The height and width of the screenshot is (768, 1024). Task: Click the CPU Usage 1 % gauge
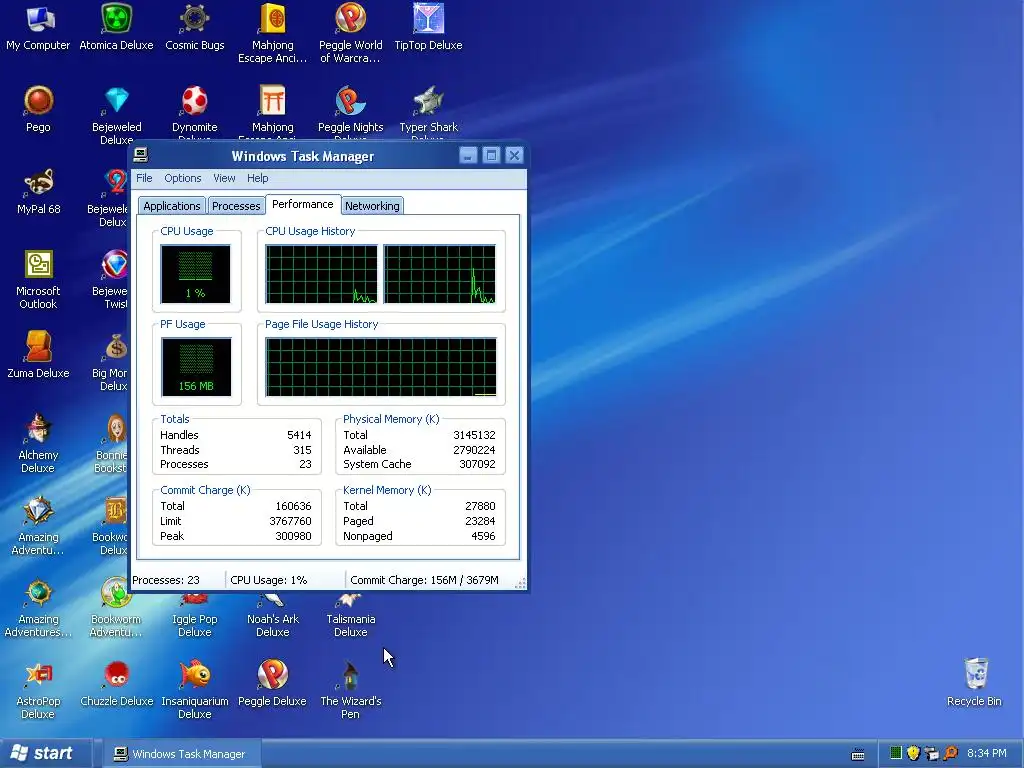point(195,274)
